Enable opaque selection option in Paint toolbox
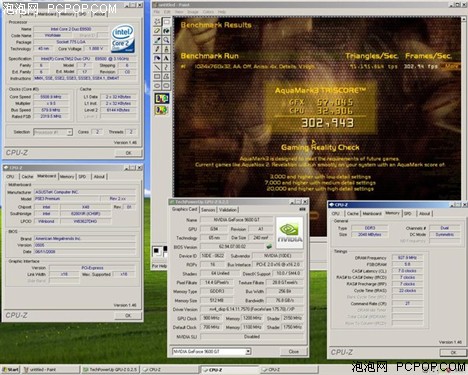 162,98
